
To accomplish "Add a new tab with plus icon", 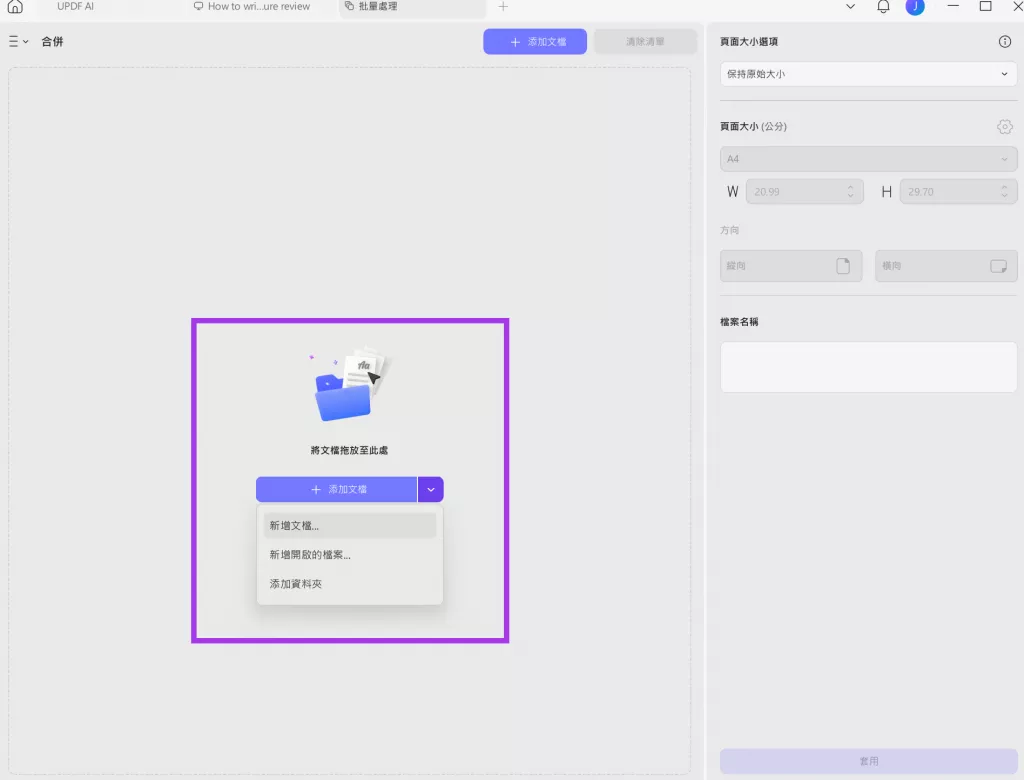I will click(x=503, y=7).
